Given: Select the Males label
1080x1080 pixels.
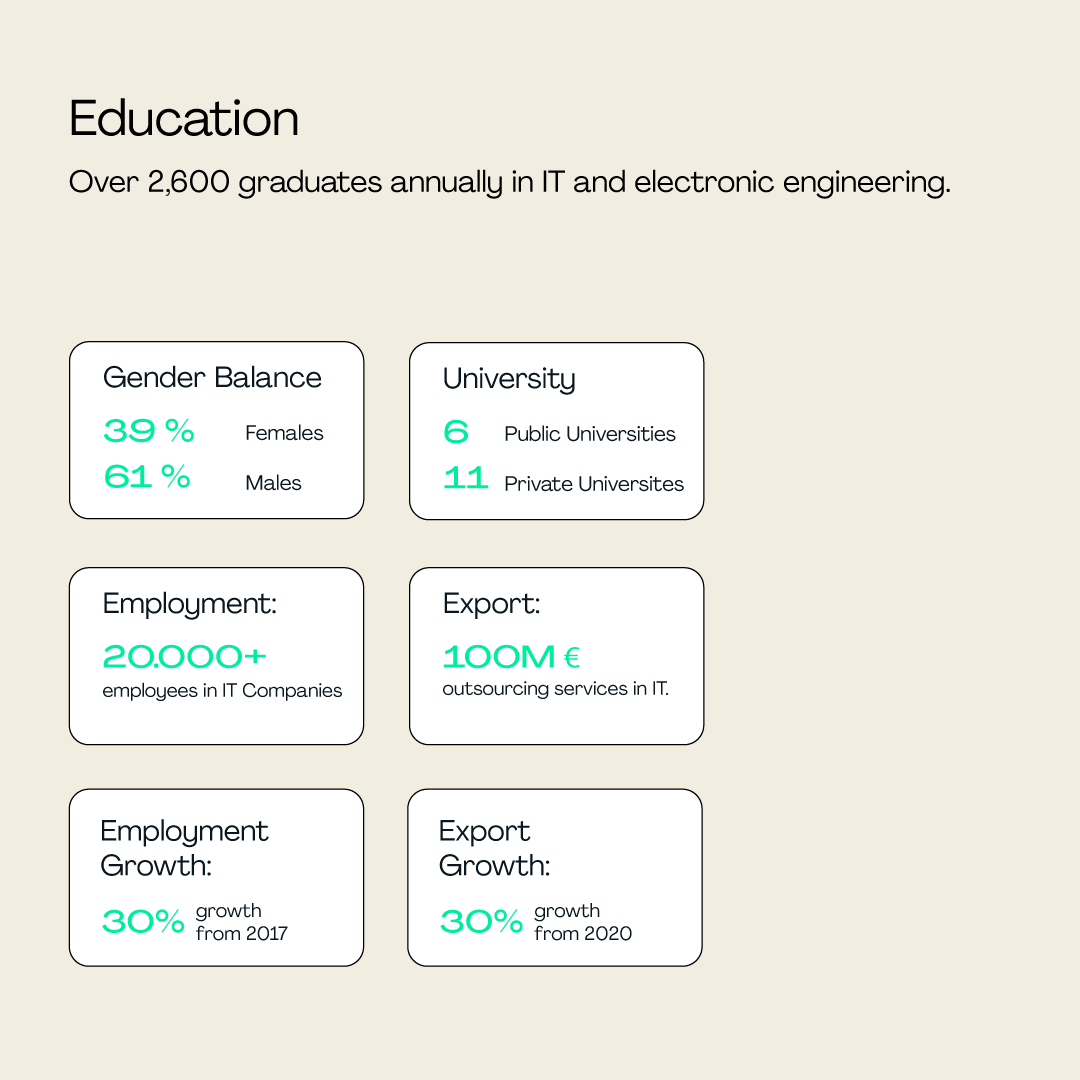Looking at the screenshot, I should [x=273, y=482].
